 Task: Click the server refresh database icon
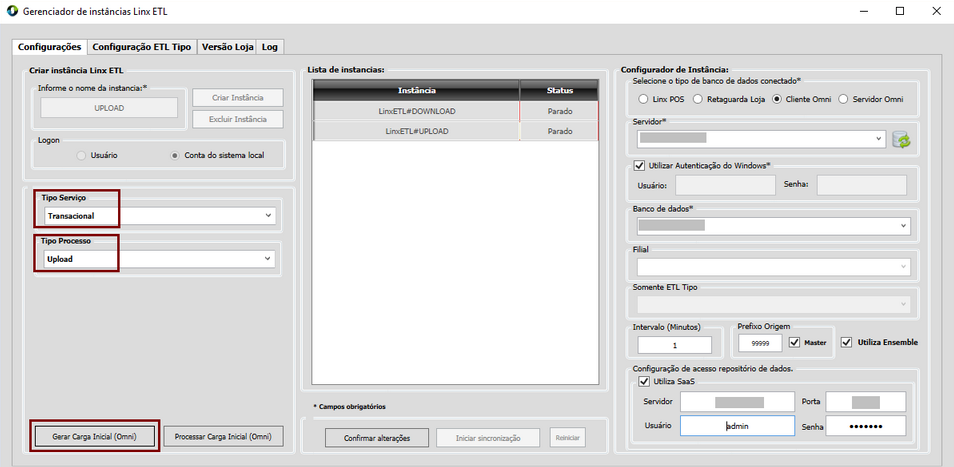[x=902, y=139]
